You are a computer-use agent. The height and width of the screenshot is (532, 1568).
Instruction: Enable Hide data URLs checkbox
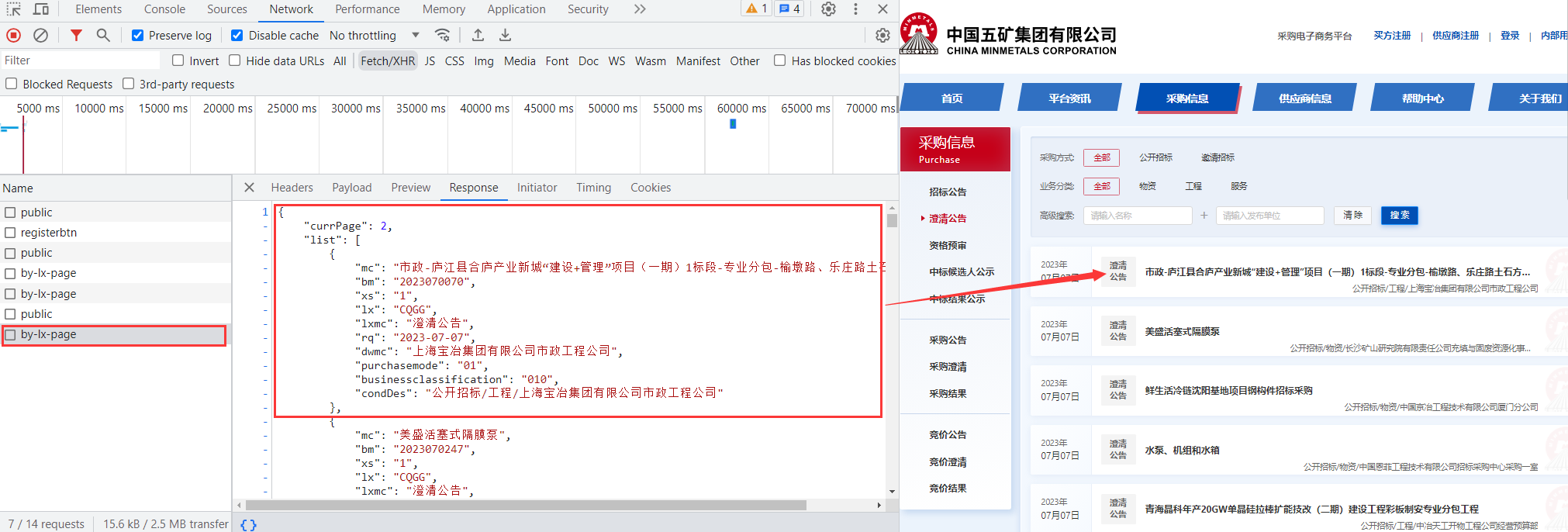click(234, 60)
